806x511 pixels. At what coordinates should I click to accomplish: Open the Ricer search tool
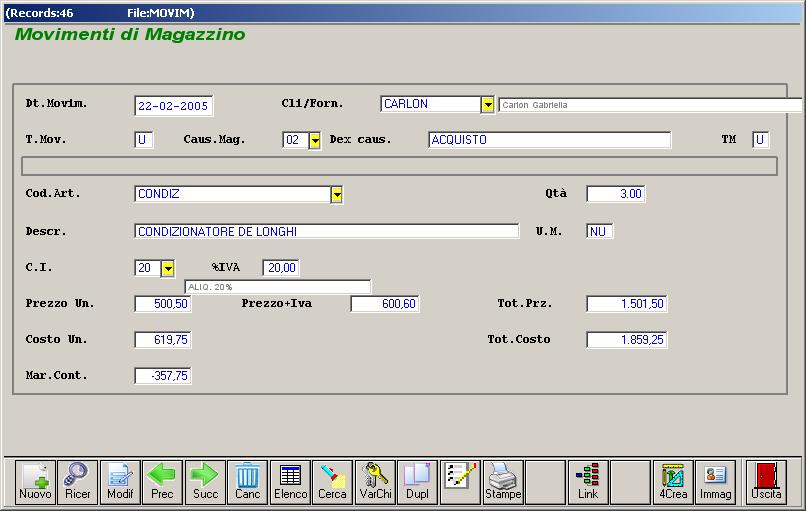tap(78, 482)
